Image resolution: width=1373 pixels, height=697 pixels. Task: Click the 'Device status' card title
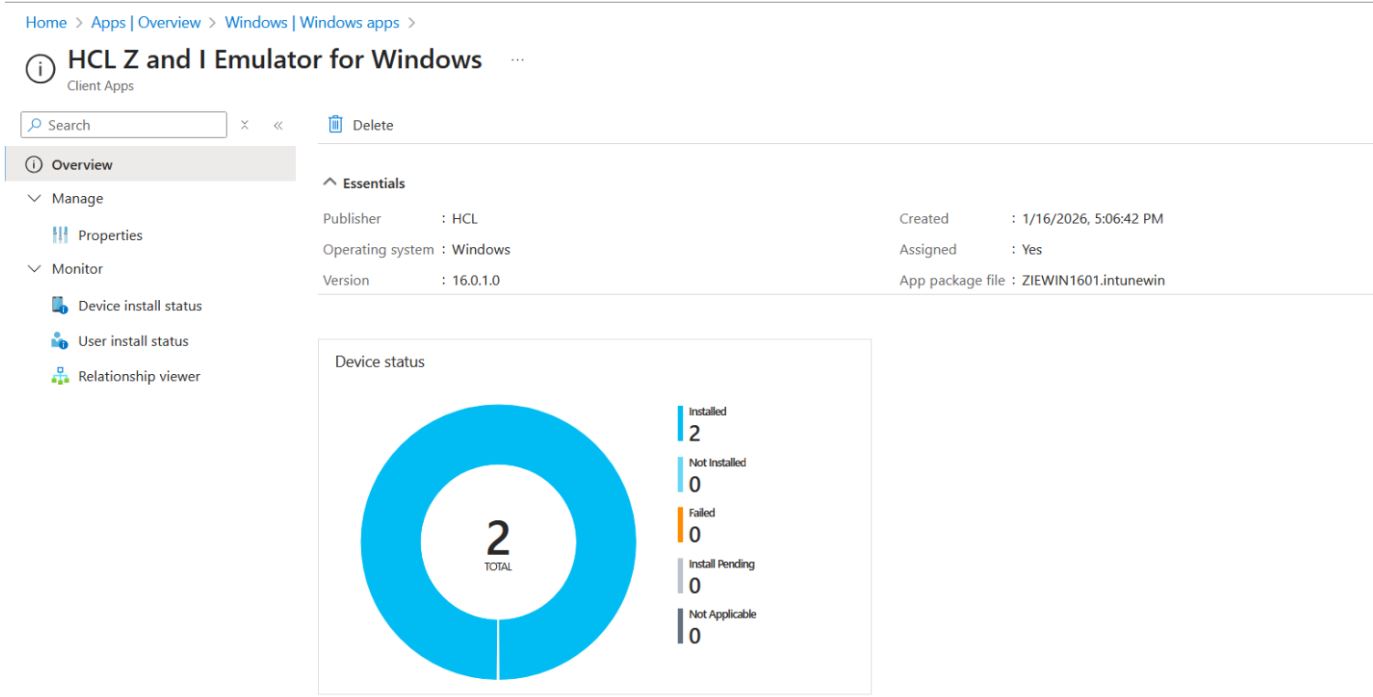(x=380, y=362)
